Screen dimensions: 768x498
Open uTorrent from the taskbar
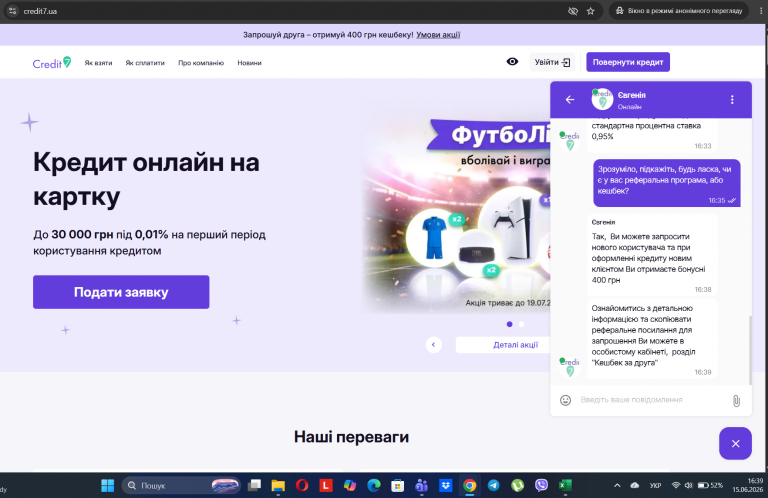click(x=517, y=485)
